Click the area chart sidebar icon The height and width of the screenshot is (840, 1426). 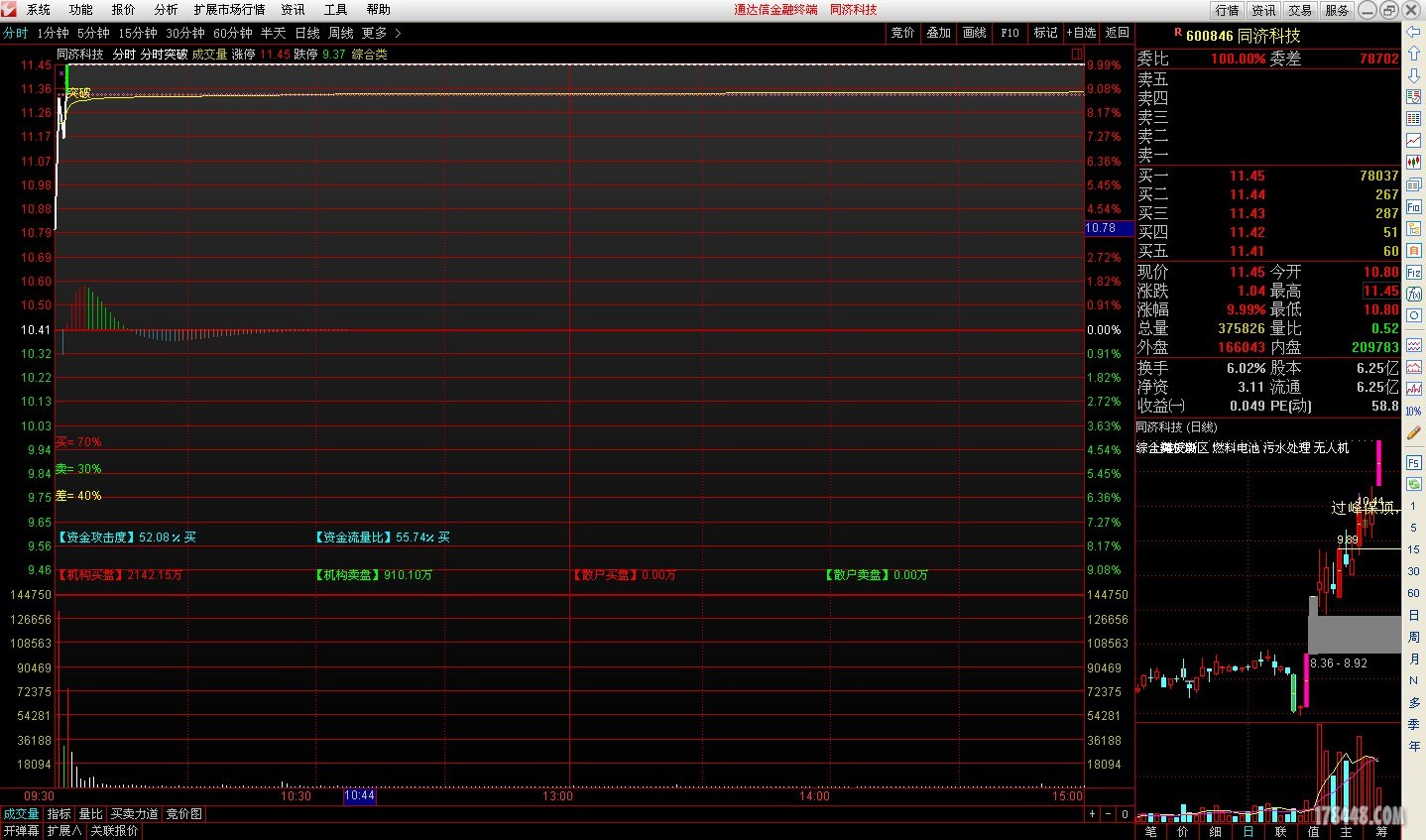coord(1414,367)
